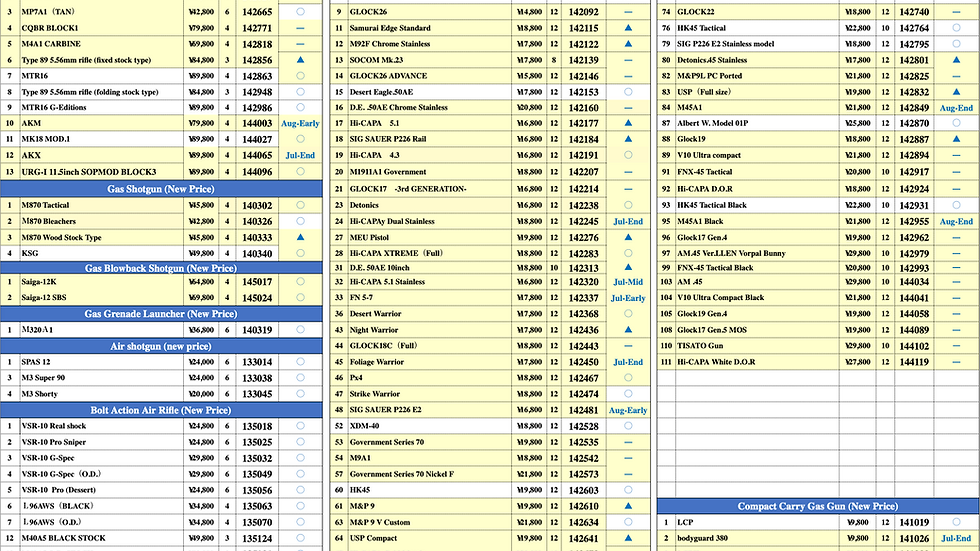Viewport: 980px width, 551px height.
Task: Select product code 142665
Action: (x=258, y=12)
